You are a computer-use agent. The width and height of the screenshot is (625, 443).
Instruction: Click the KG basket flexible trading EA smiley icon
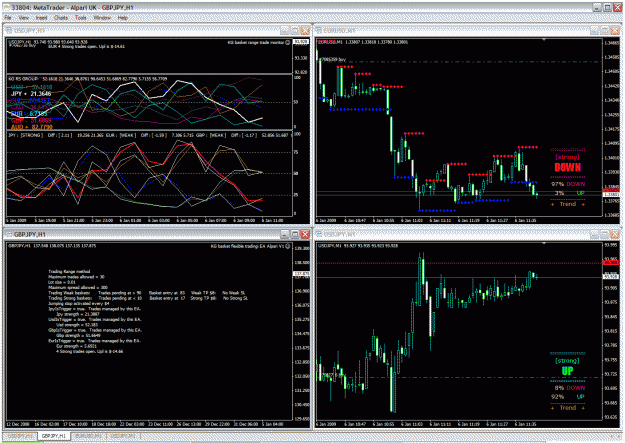click(x=288, y=246)
